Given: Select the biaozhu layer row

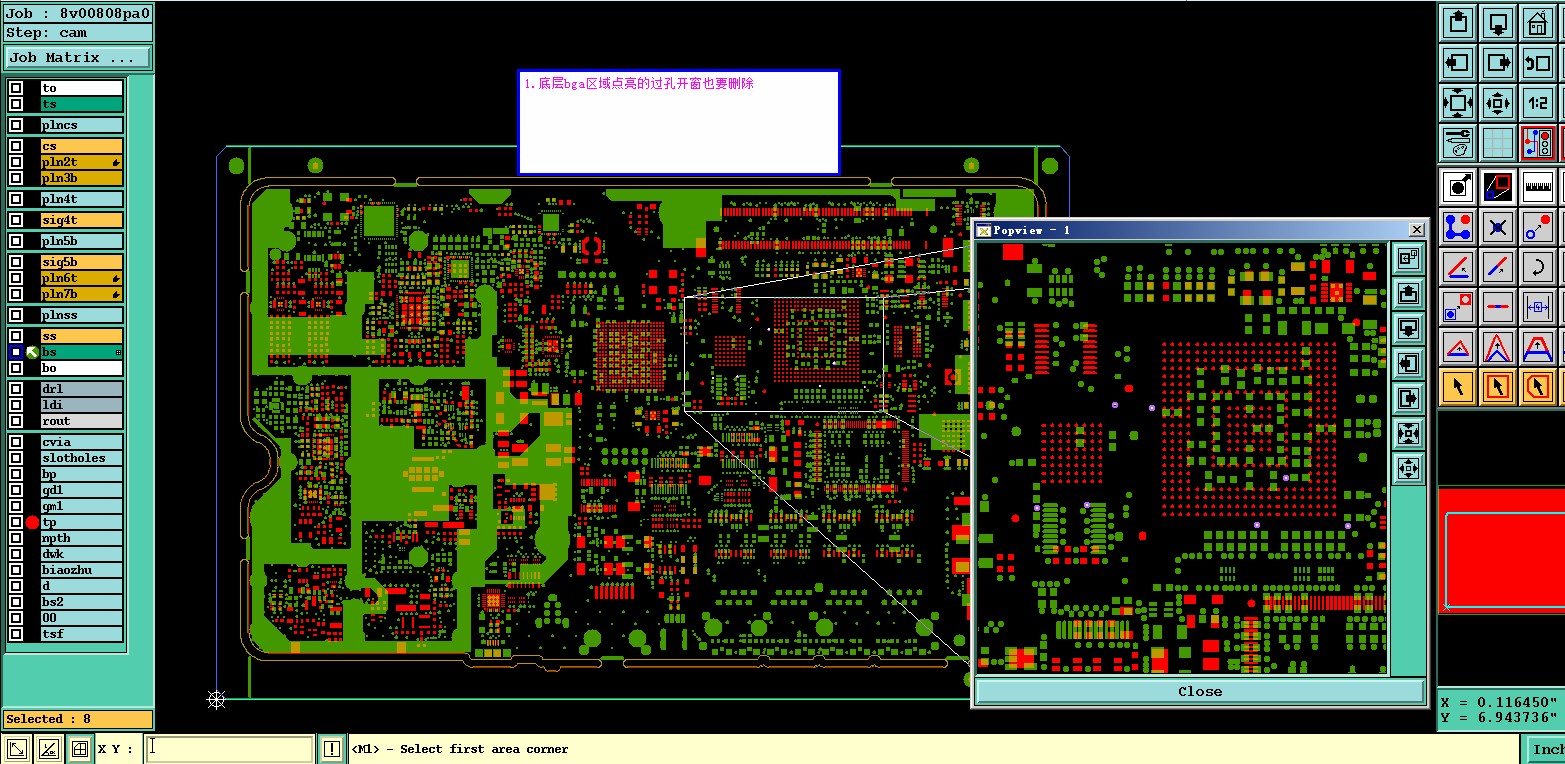Looking at the screenshot, I should 81,570.
